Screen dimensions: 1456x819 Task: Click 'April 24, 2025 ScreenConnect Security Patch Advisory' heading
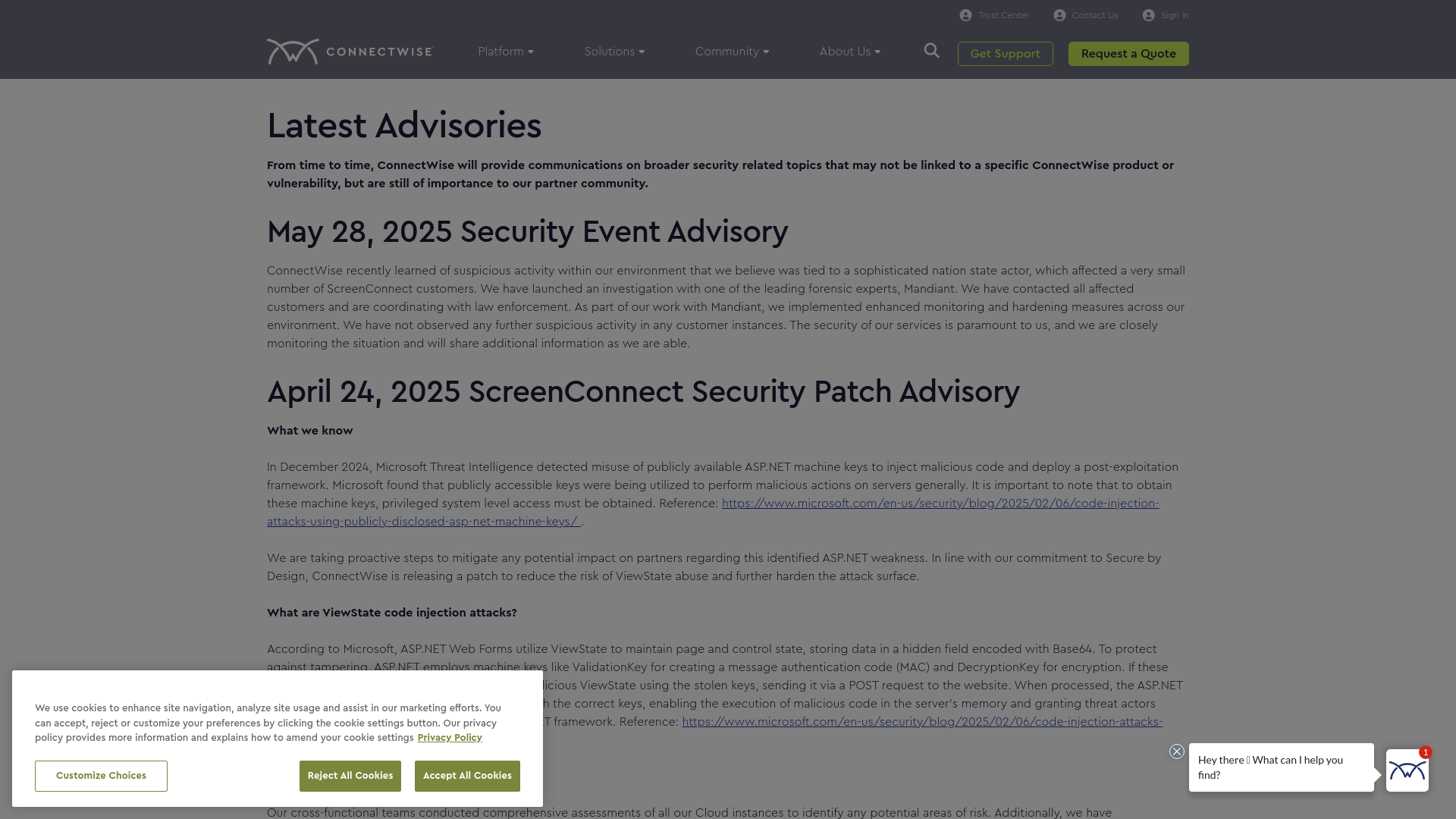coord(643,391)
